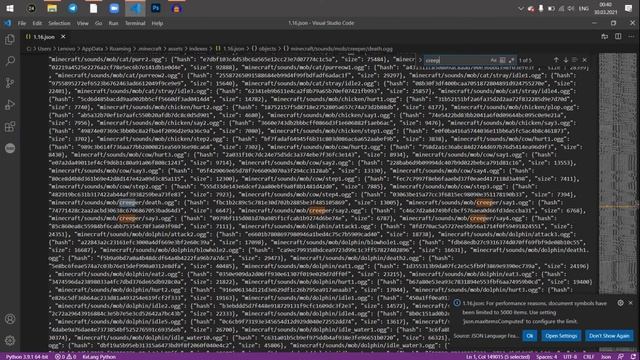
Task: Click Kite/Lang Python status entry
Action: [99, 356]
